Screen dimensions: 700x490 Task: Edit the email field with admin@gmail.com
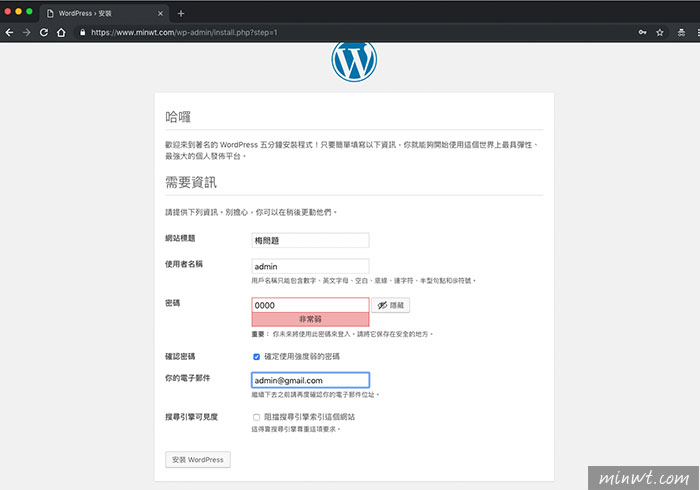coord(310,380)
